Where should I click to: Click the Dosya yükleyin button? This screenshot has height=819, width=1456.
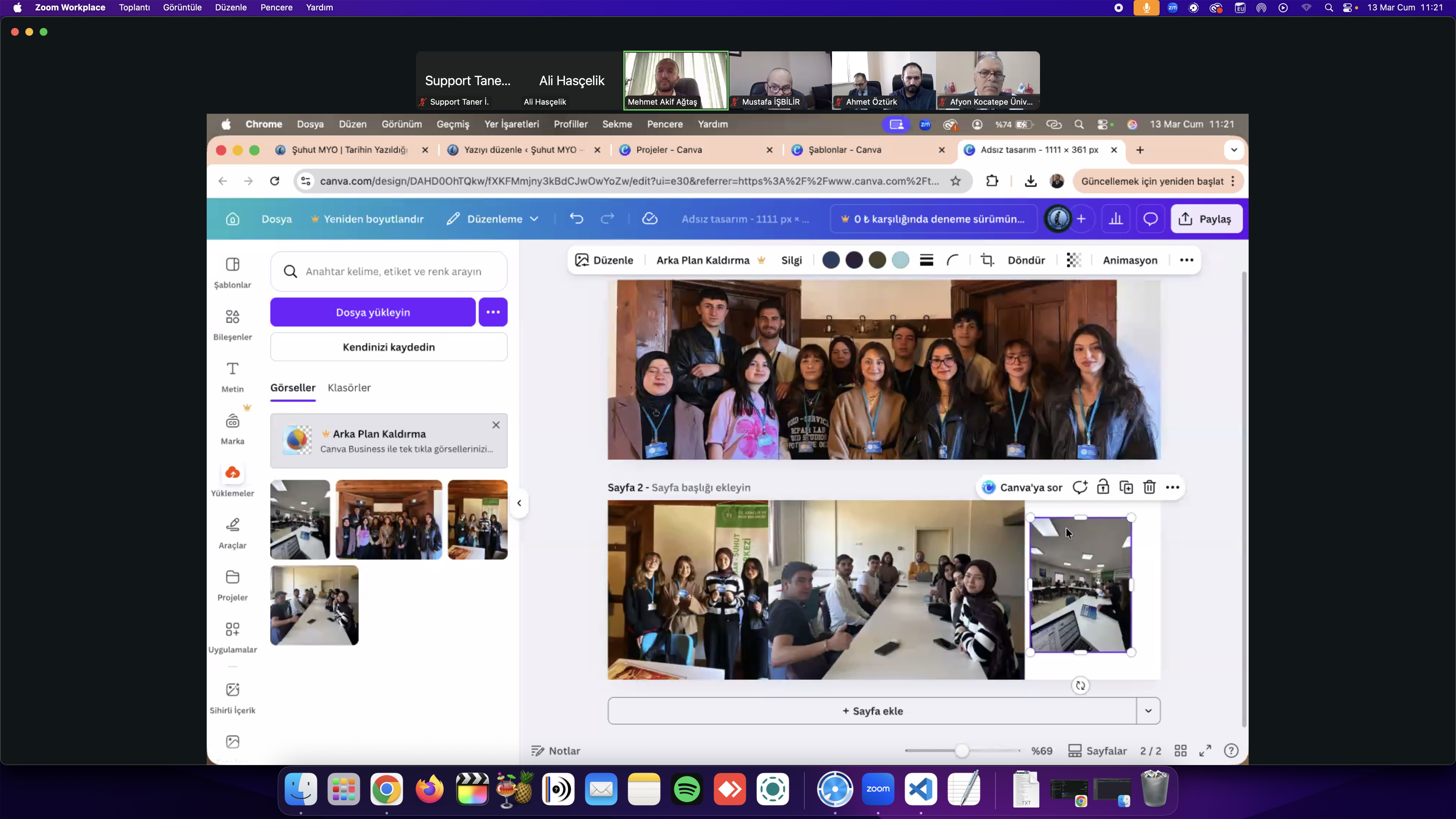373,312
